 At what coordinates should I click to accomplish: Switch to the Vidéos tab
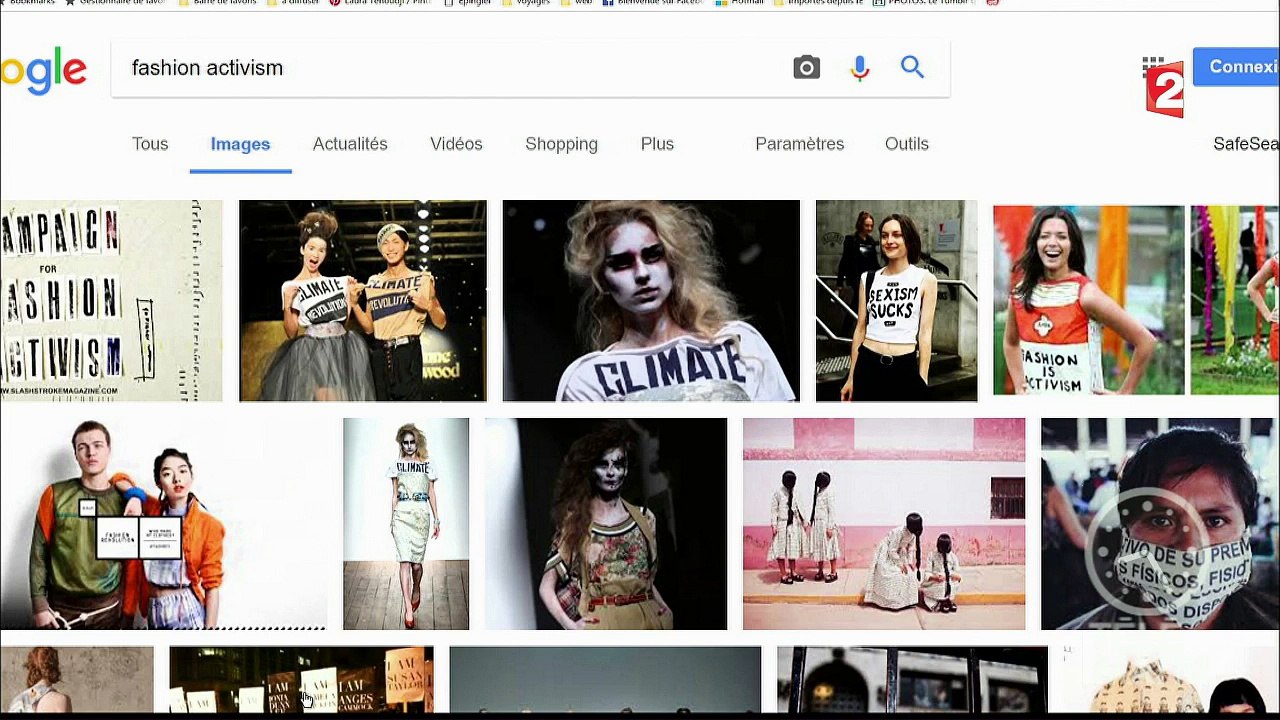456,144
